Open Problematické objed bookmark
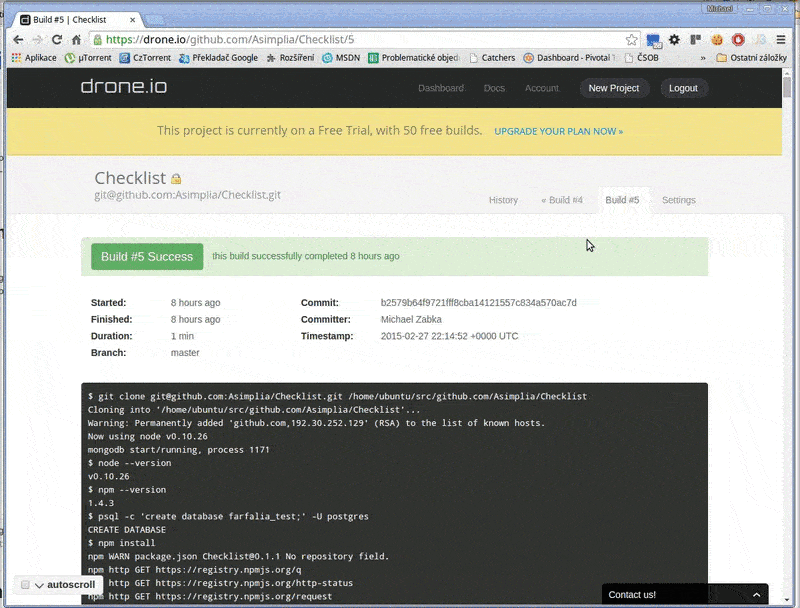 (414, 58)
